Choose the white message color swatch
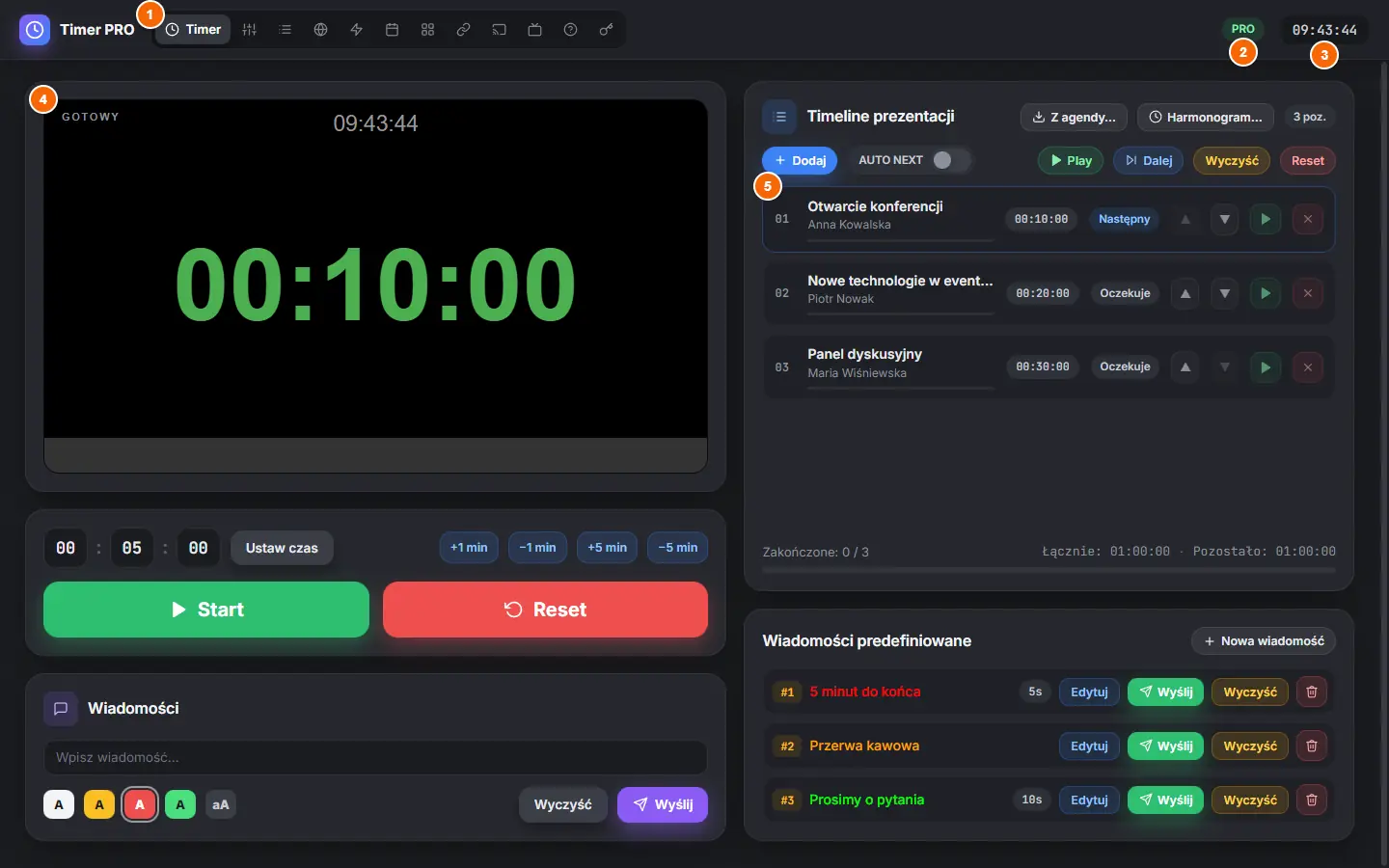The image size is (1389, 868). click(59, 804)
